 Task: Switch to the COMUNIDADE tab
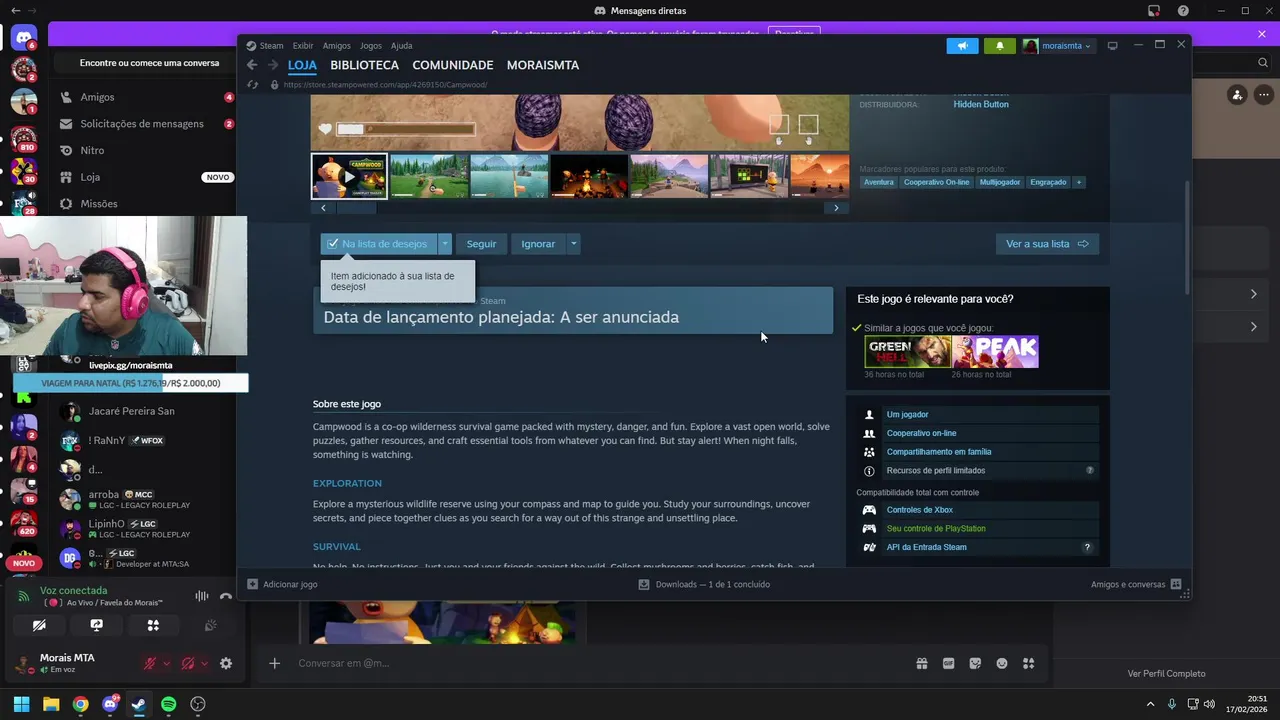(x=453, y=65)
